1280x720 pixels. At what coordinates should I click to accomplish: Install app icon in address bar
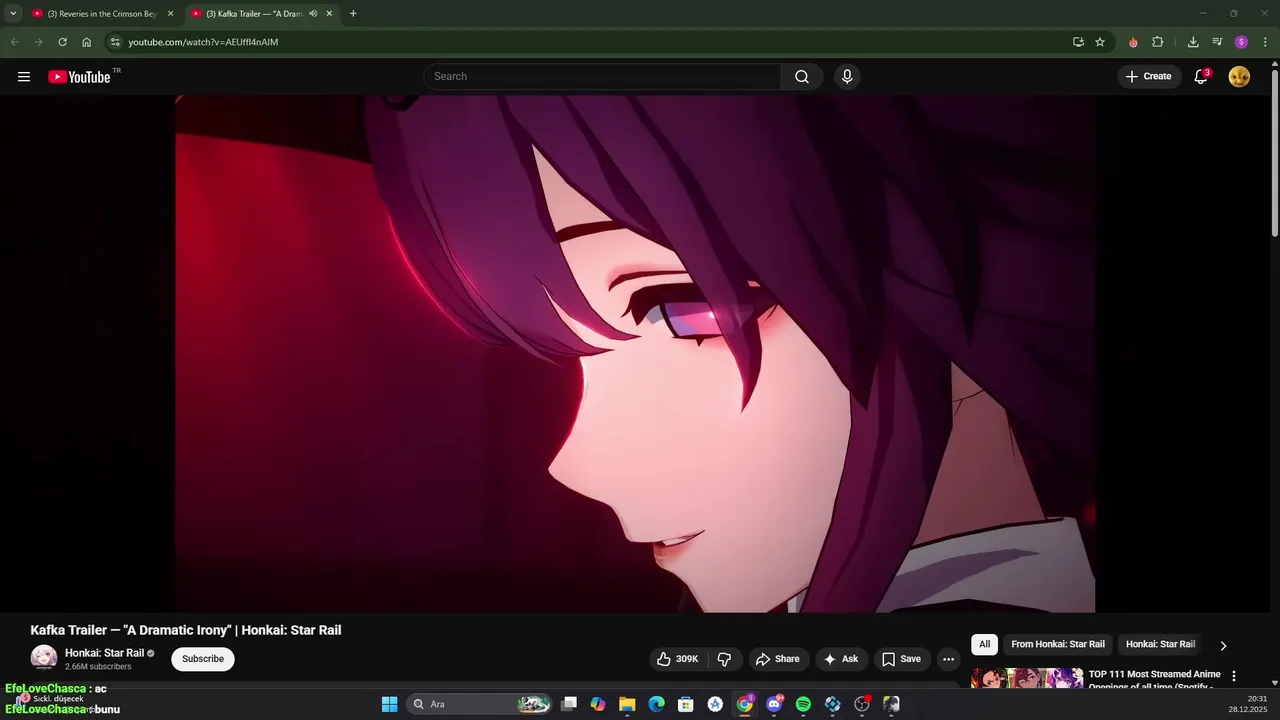tap(1078, 42)
